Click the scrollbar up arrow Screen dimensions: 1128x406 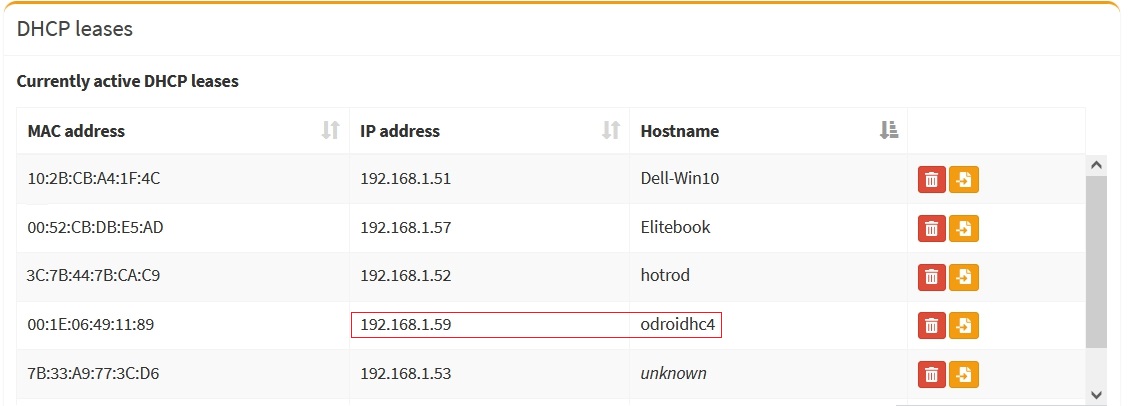(1096, 165)
